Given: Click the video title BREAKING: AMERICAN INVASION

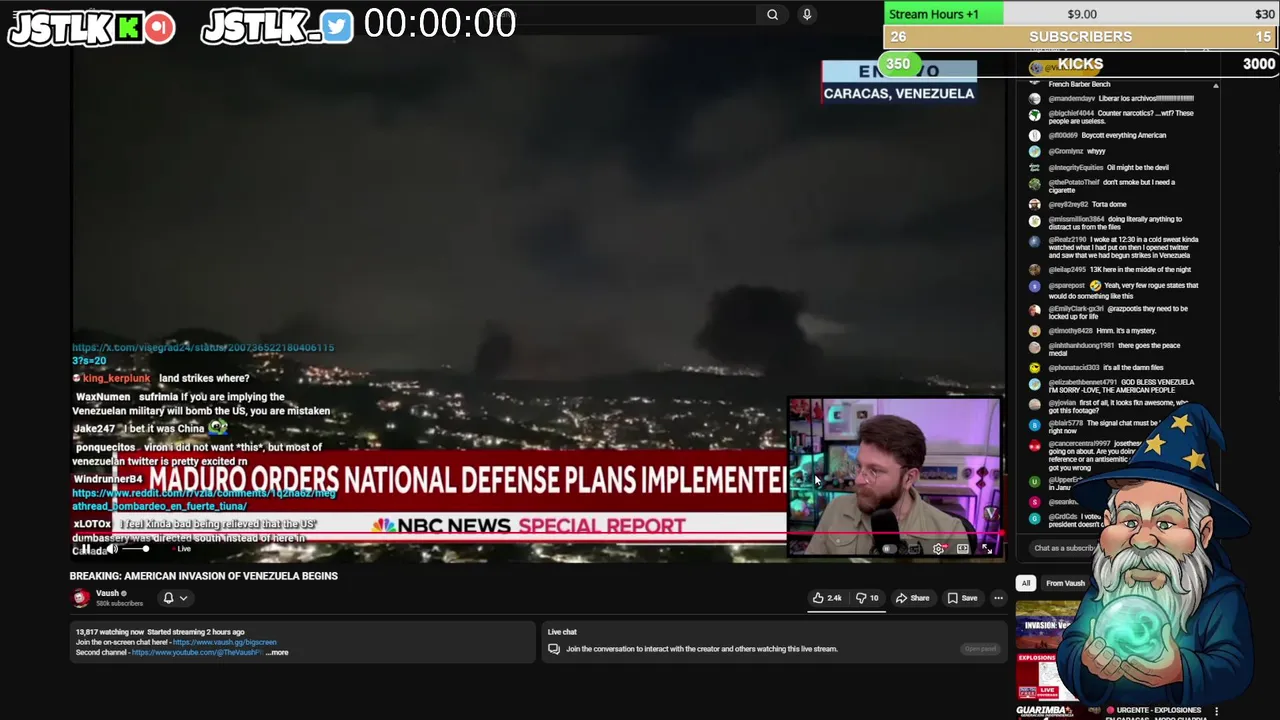Looking at the screenshot, I should coord(203,576).
